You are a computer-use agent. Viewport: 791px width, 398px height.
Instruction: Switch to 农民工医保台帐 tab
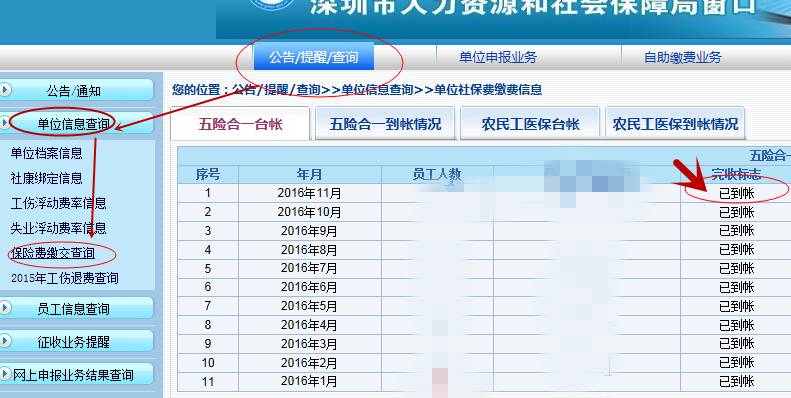click(x=530, y=124)
